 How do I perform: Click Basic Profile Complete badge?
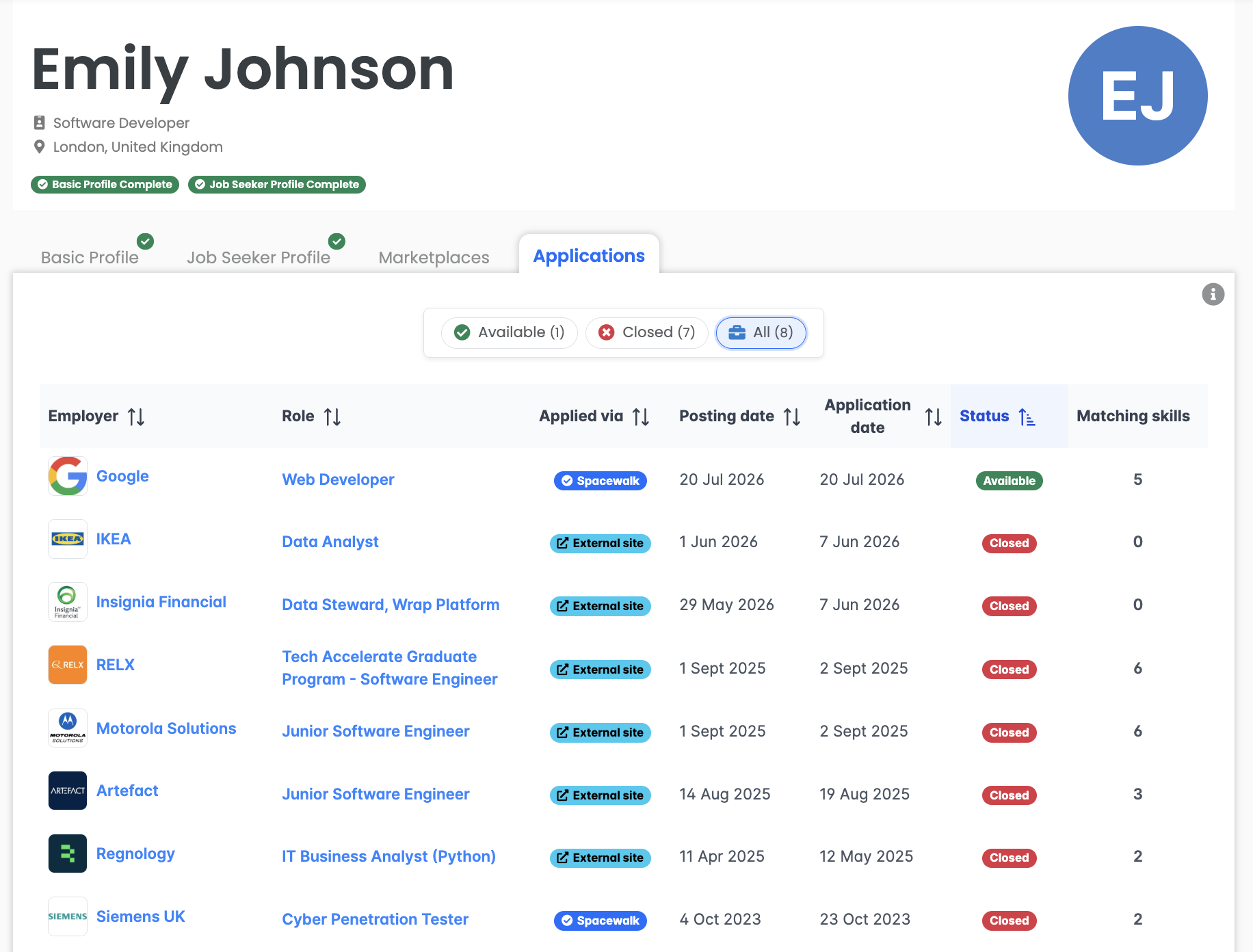coord(105,185)
